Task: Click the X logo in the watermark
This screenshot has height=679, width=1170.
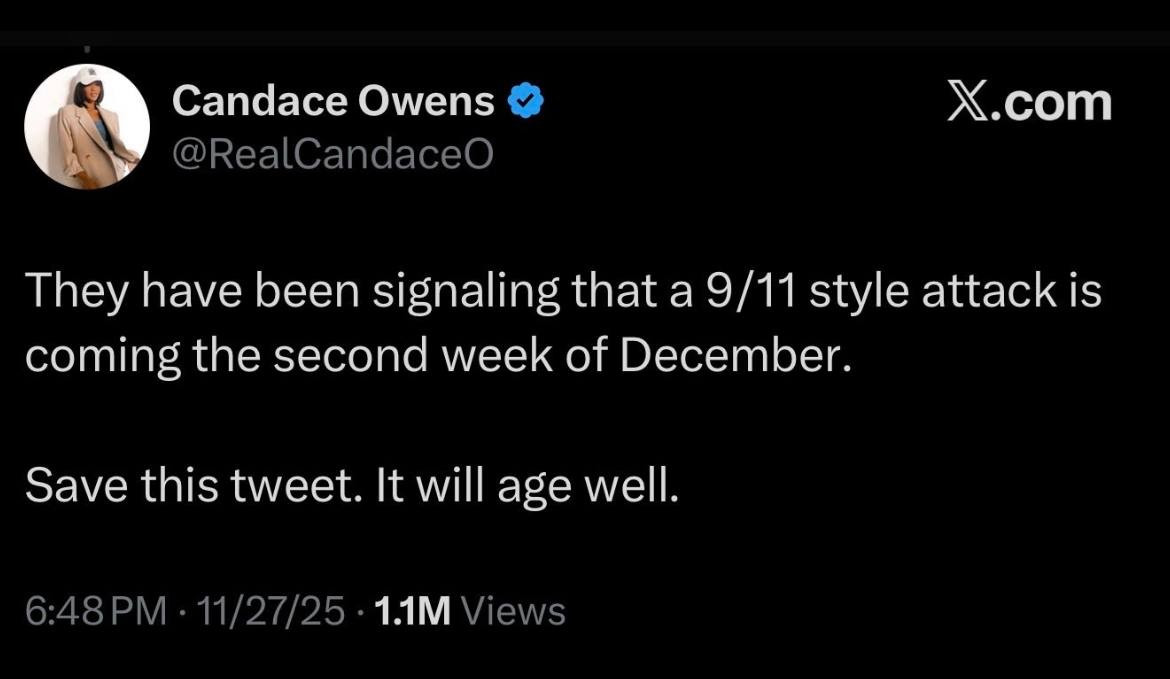Action: pyautogui.click(x=969, y=101)
